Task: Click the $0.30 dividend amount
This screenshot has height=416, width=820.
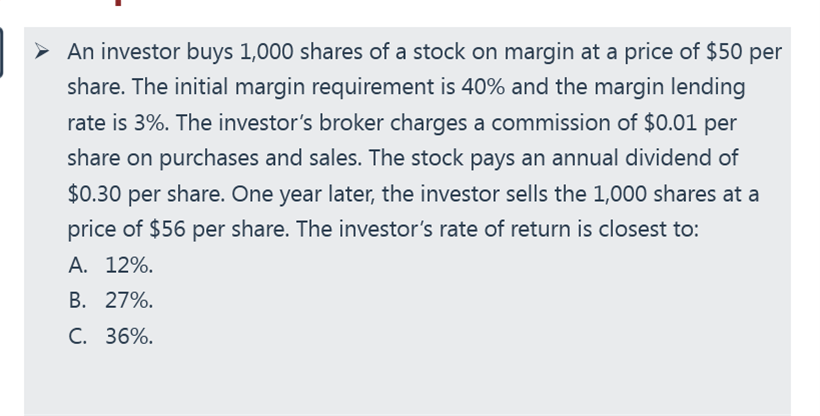Action: [x=95, y=194]
